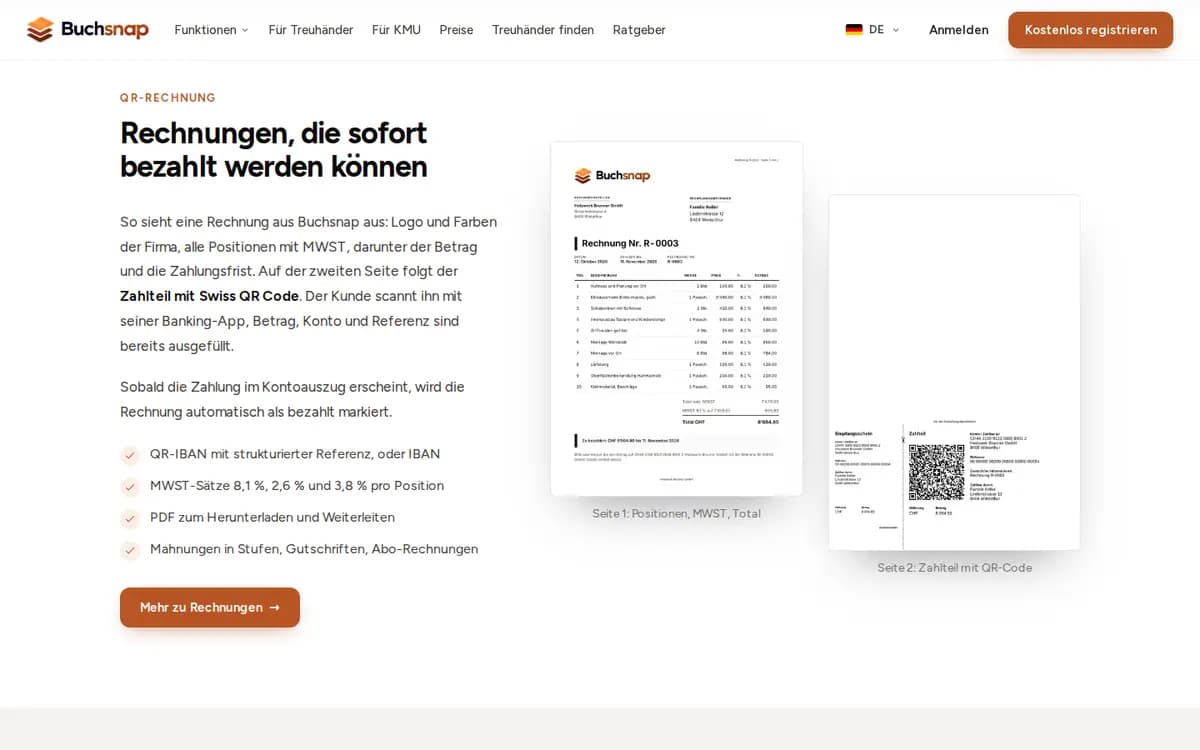Click the checkmark icon beside MWST-Sätze item
This screenshot has width=1200, height=750.
pos(130,487)
